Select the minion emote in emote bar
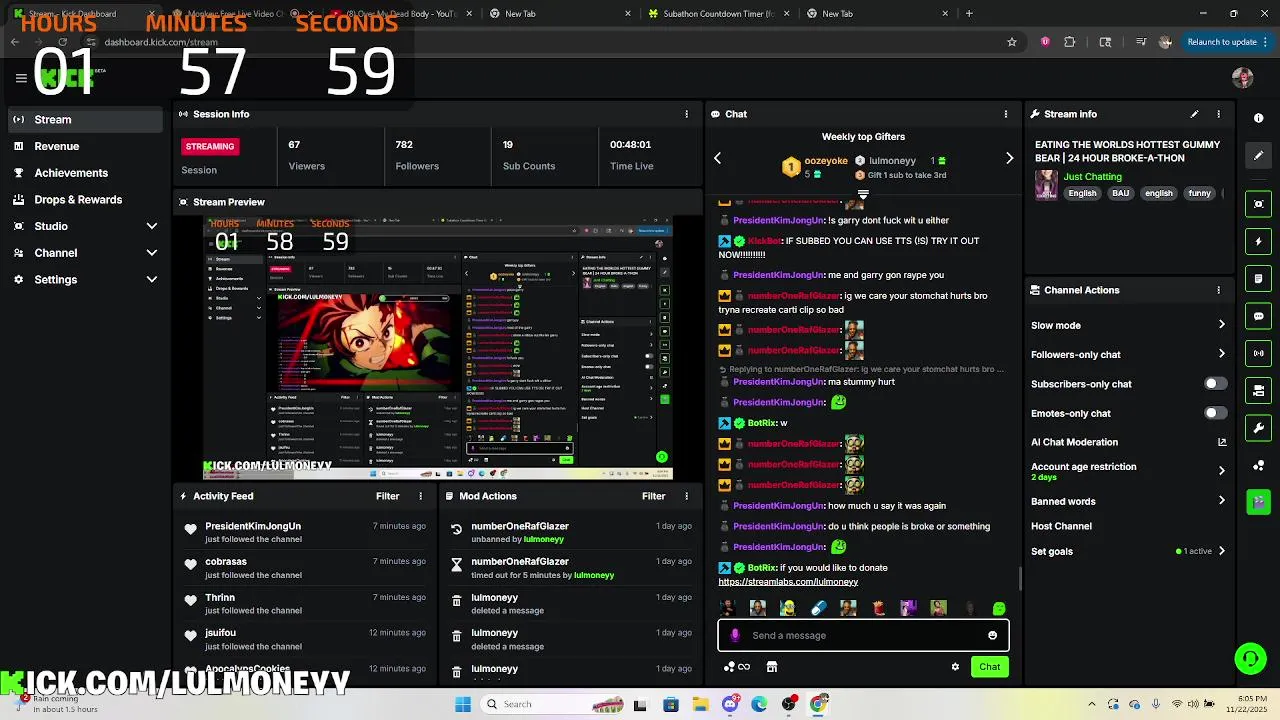 (788, 608)
